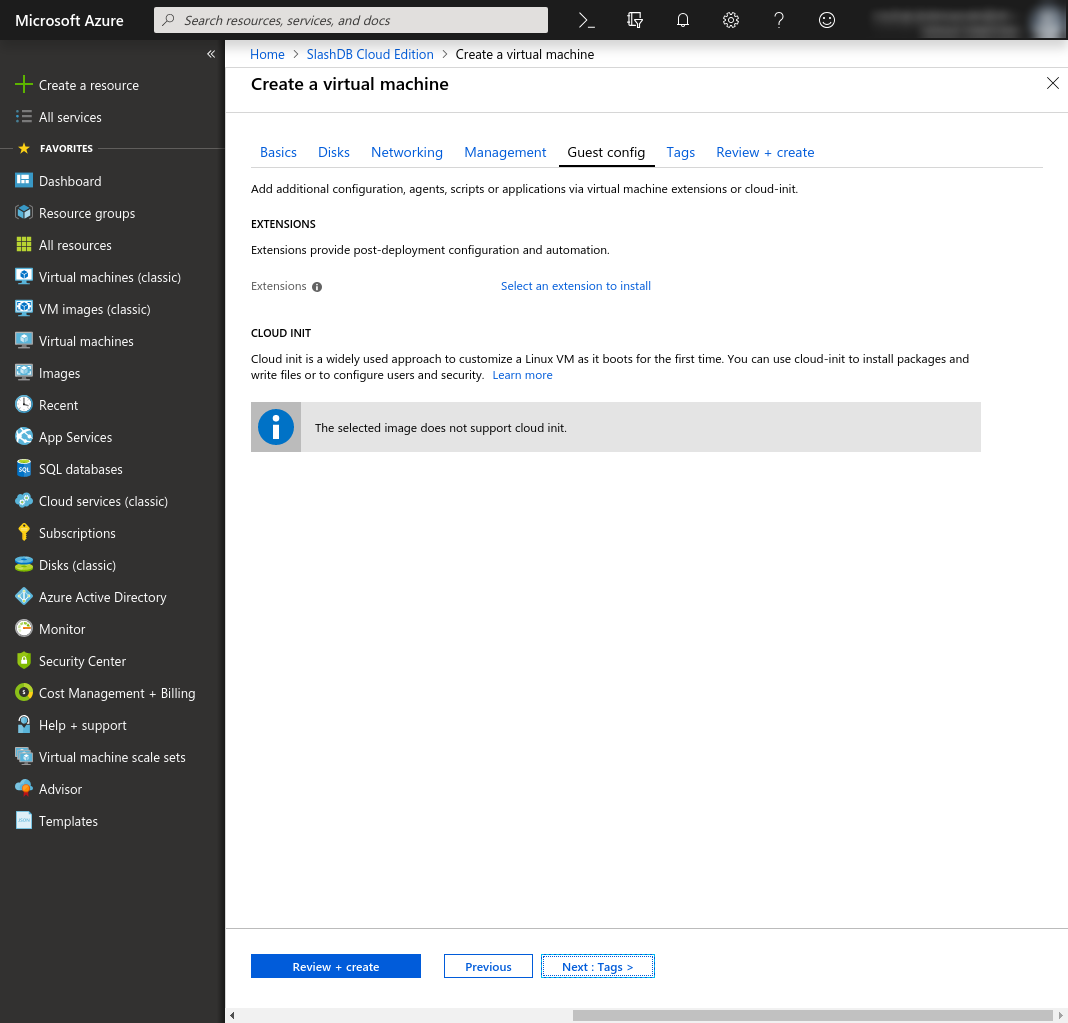Open Azure Active Directory in sidebar
The height and width of the screenshot is (1023, 1068).
[x=102, y=597]
